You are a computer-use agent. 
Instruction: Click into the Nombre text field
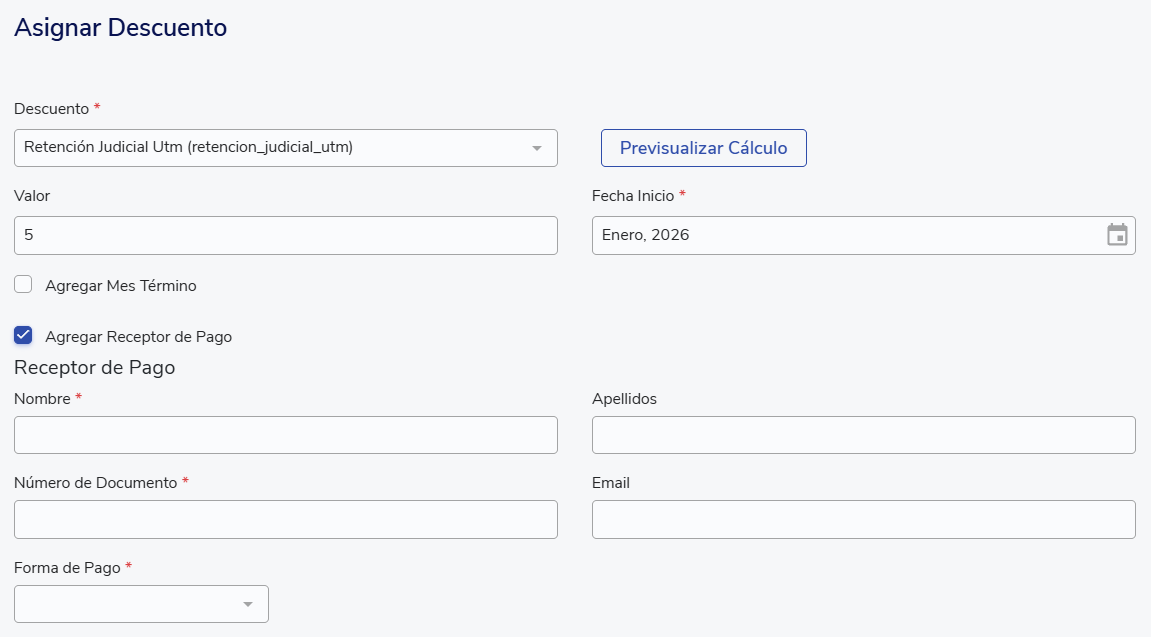pos(285,435)
